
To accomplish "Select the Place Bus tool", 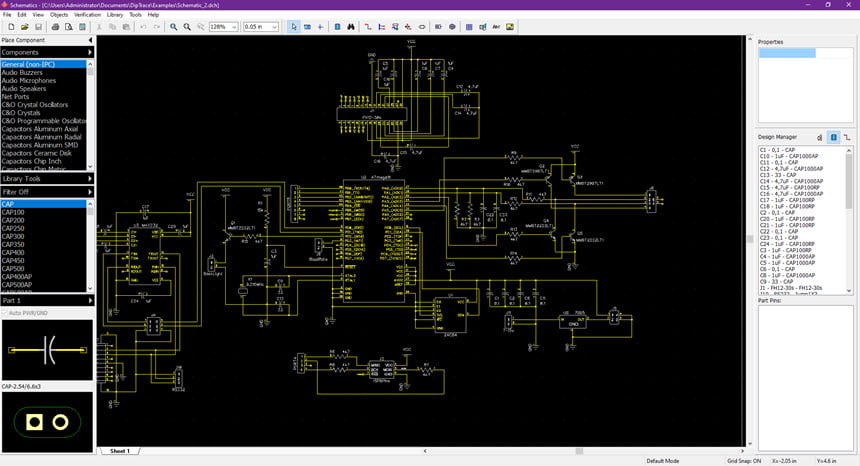I will point(381,26).
